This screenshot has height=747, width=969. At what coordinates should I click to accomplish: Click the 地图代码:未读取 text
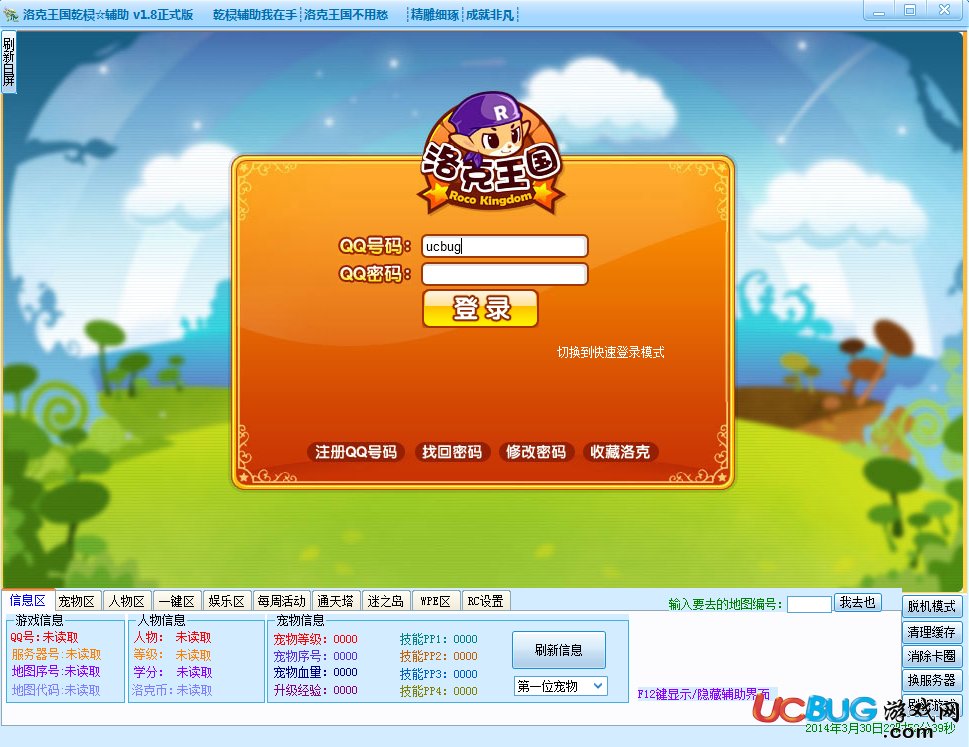tap(56, 690)
